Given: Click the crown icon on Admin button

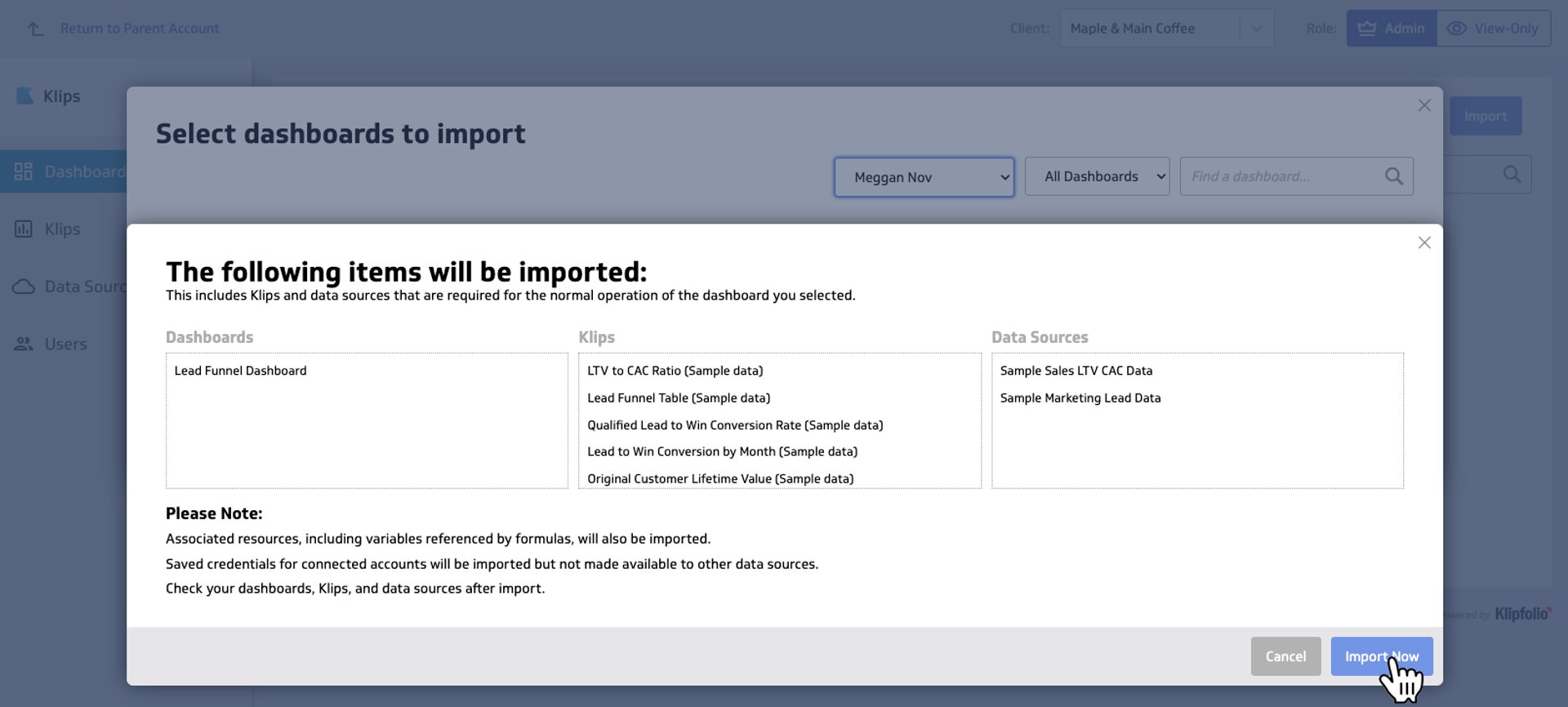Looking at the screenshot, I should pos(1366,29).
